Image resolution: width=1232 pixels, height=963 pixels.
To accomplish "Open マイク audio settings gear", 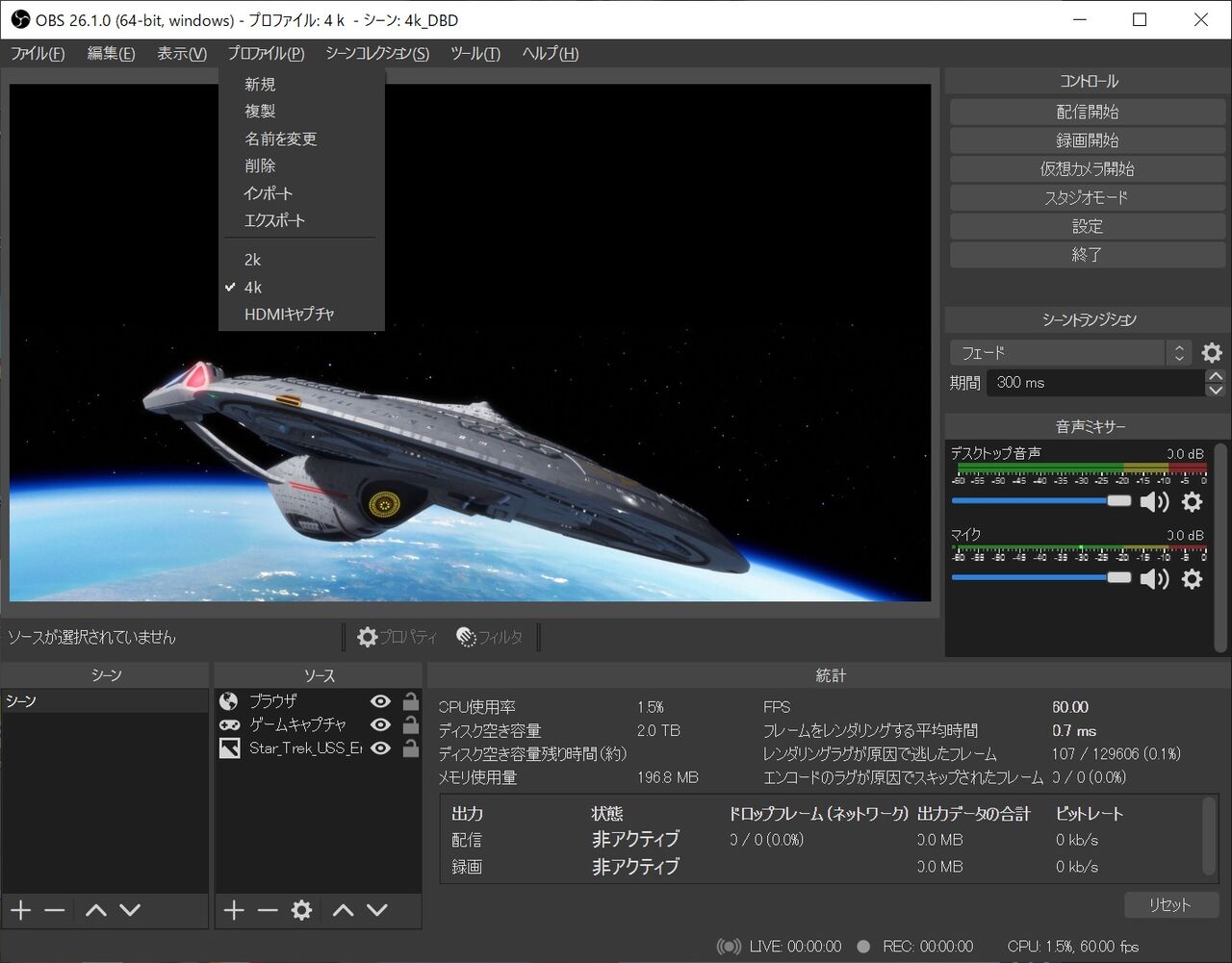I will click(x=1192, y=578).
